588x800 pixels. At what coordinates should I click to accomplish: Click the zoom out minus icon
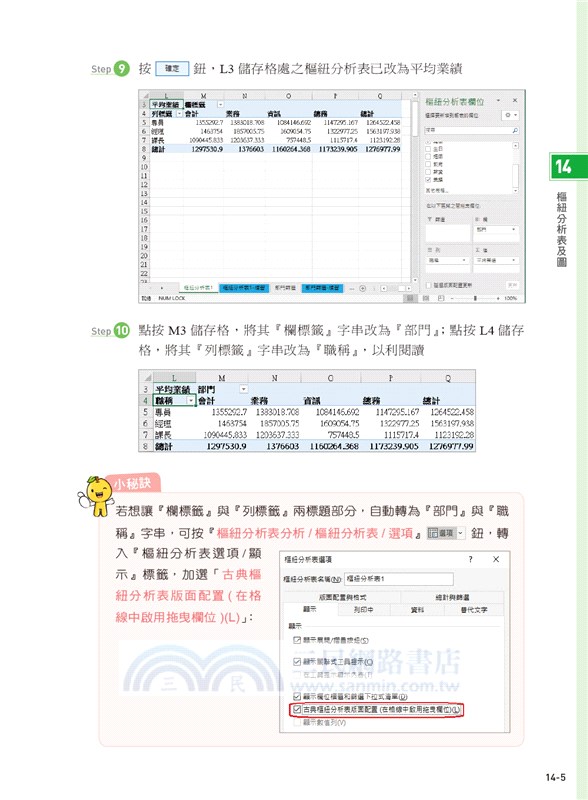(453, 298)
